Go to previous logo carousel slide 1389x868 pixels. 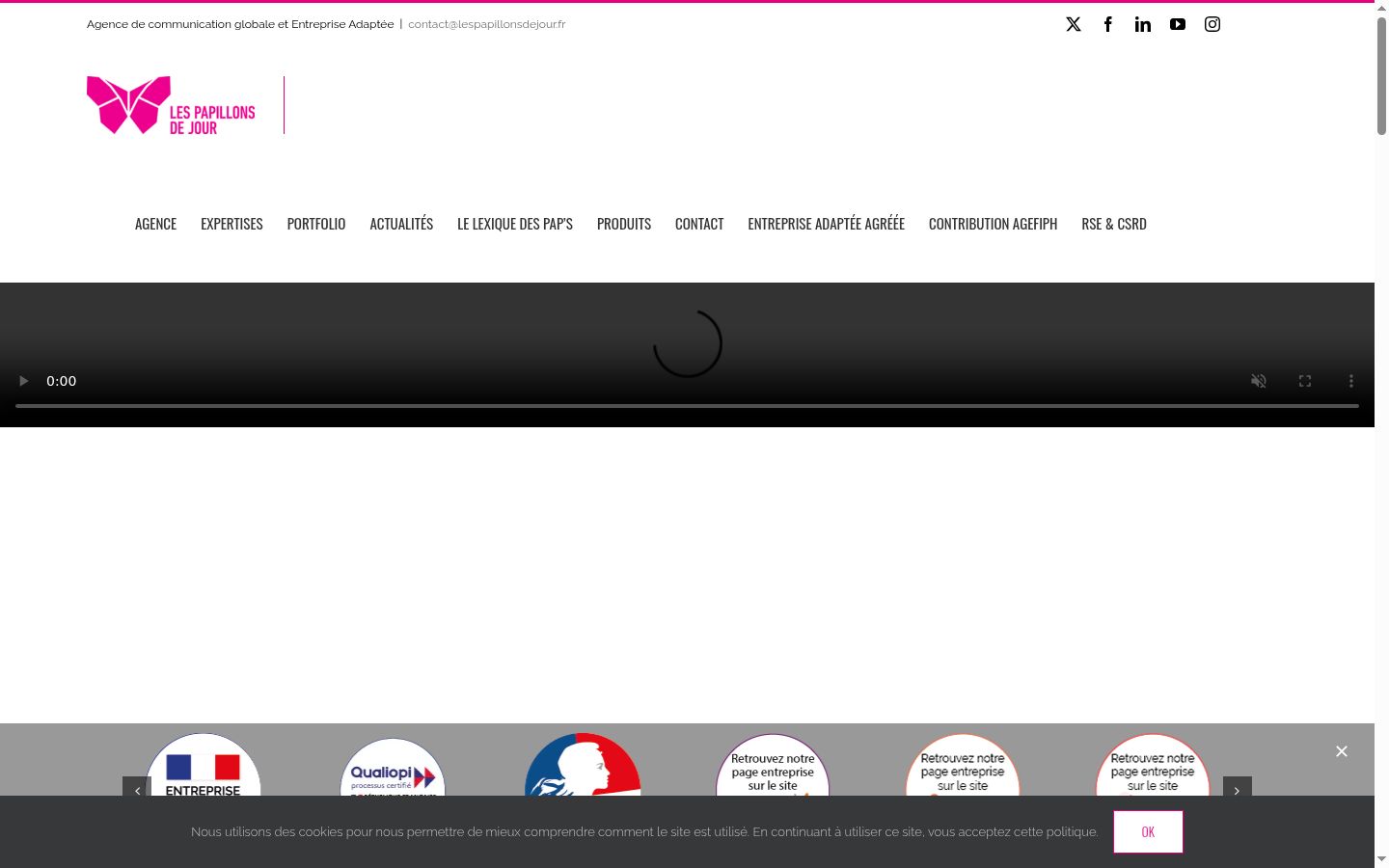pos(137,790)
